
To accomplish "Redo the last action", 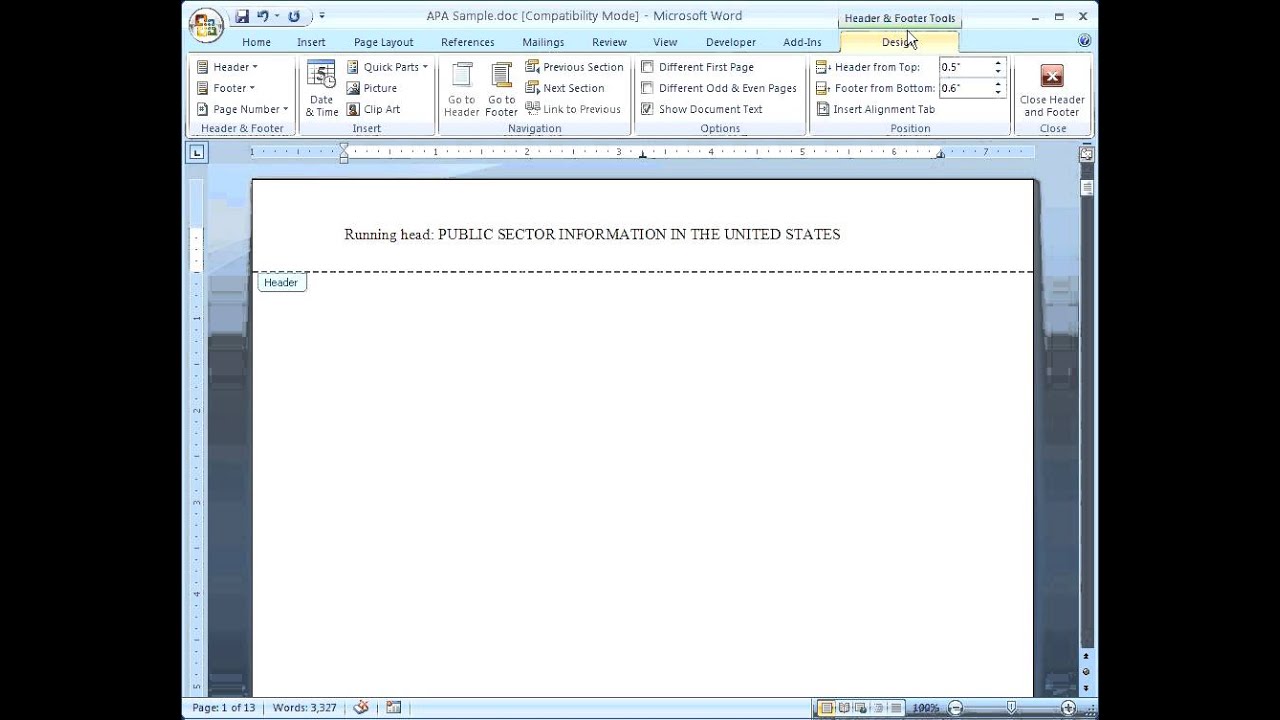I will (x=294, y=16).
